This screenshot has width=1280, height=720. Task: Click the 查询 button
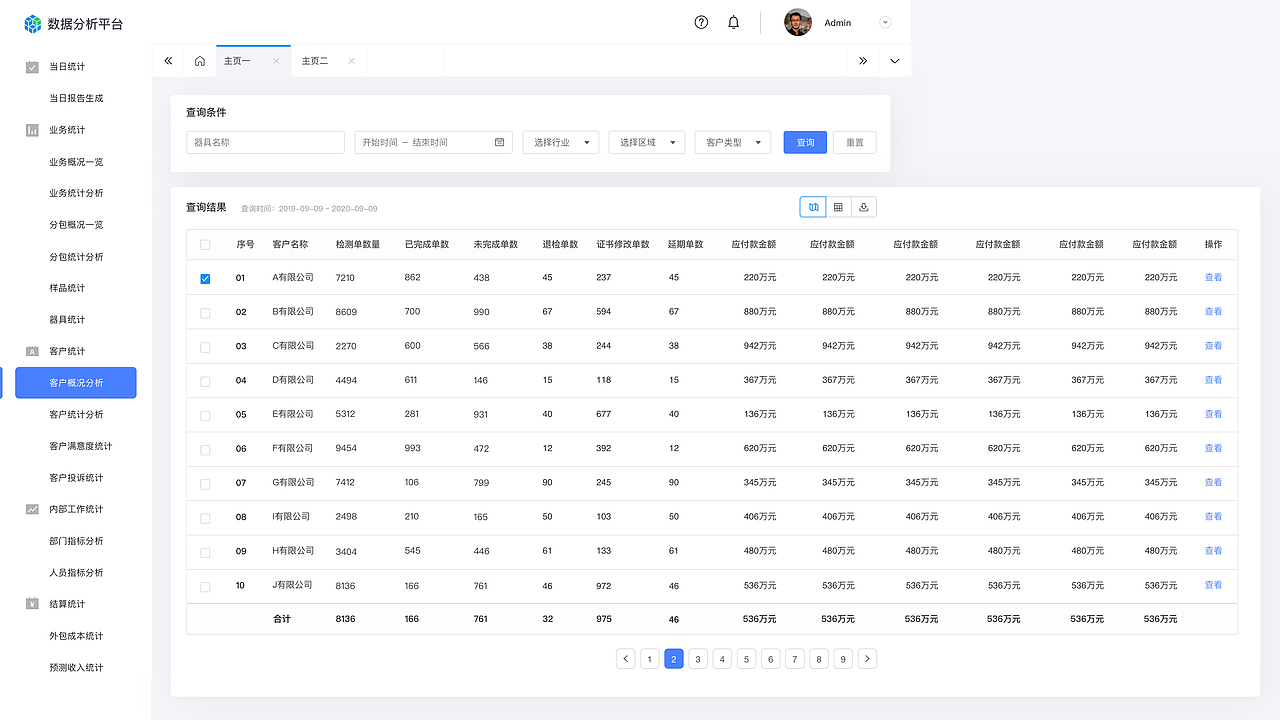[805, 142]
